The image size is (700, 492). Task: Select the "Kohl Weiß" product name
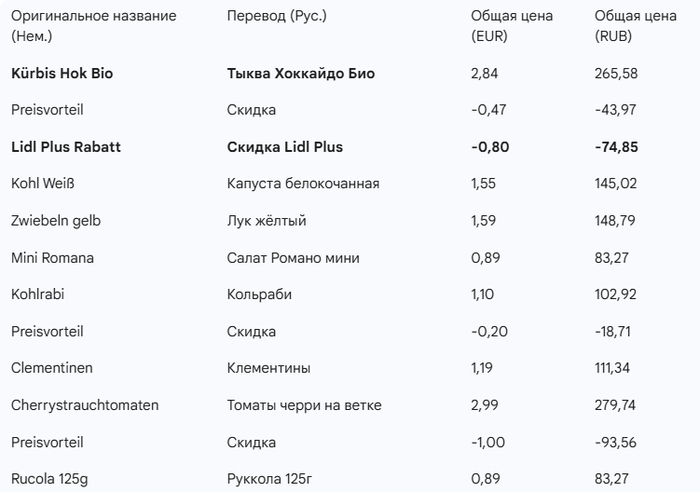click(x=43, y=184)
